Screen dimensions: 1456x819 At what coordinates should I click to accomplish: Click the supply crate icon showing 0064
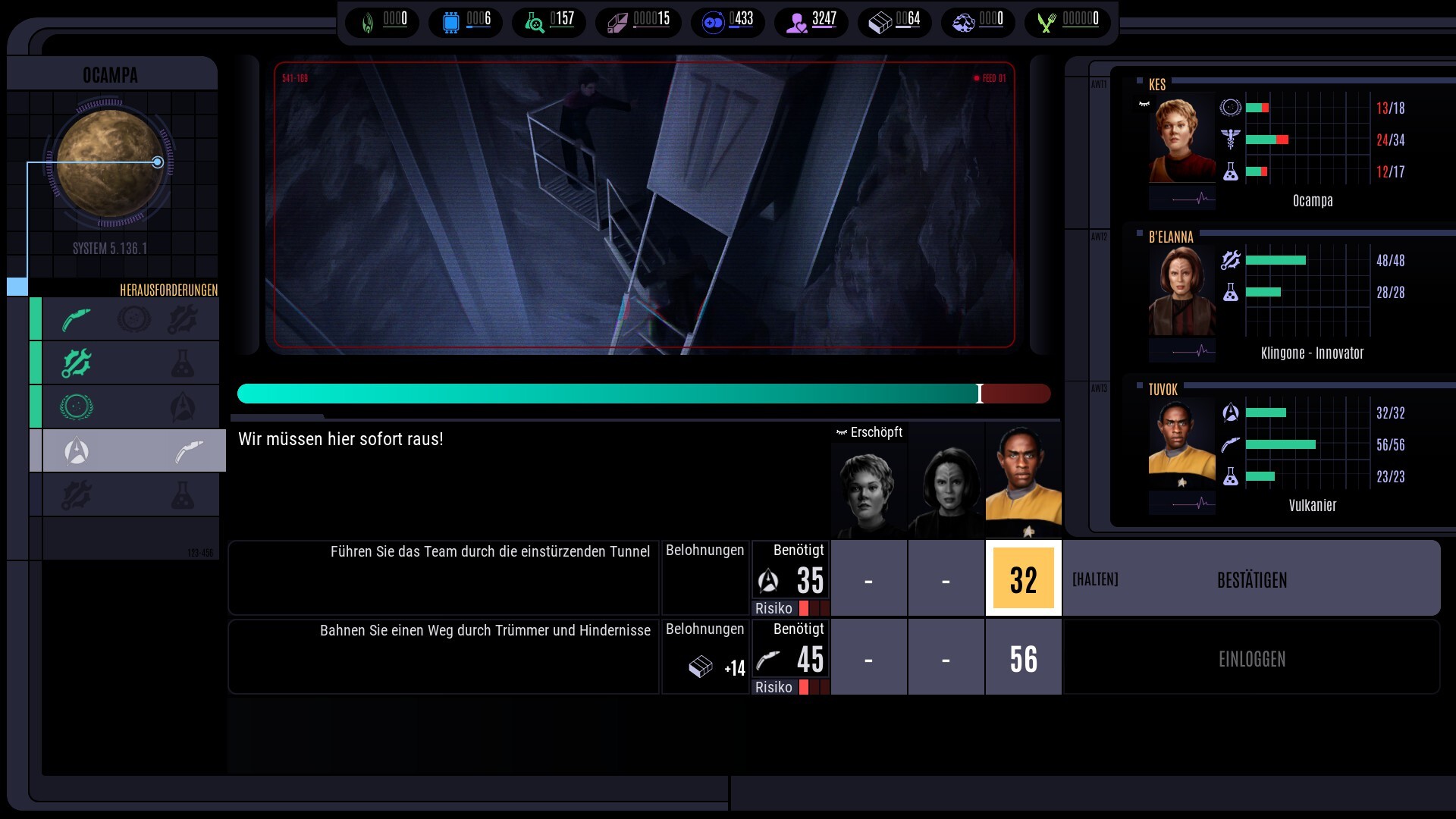click(x=880, y=24)
